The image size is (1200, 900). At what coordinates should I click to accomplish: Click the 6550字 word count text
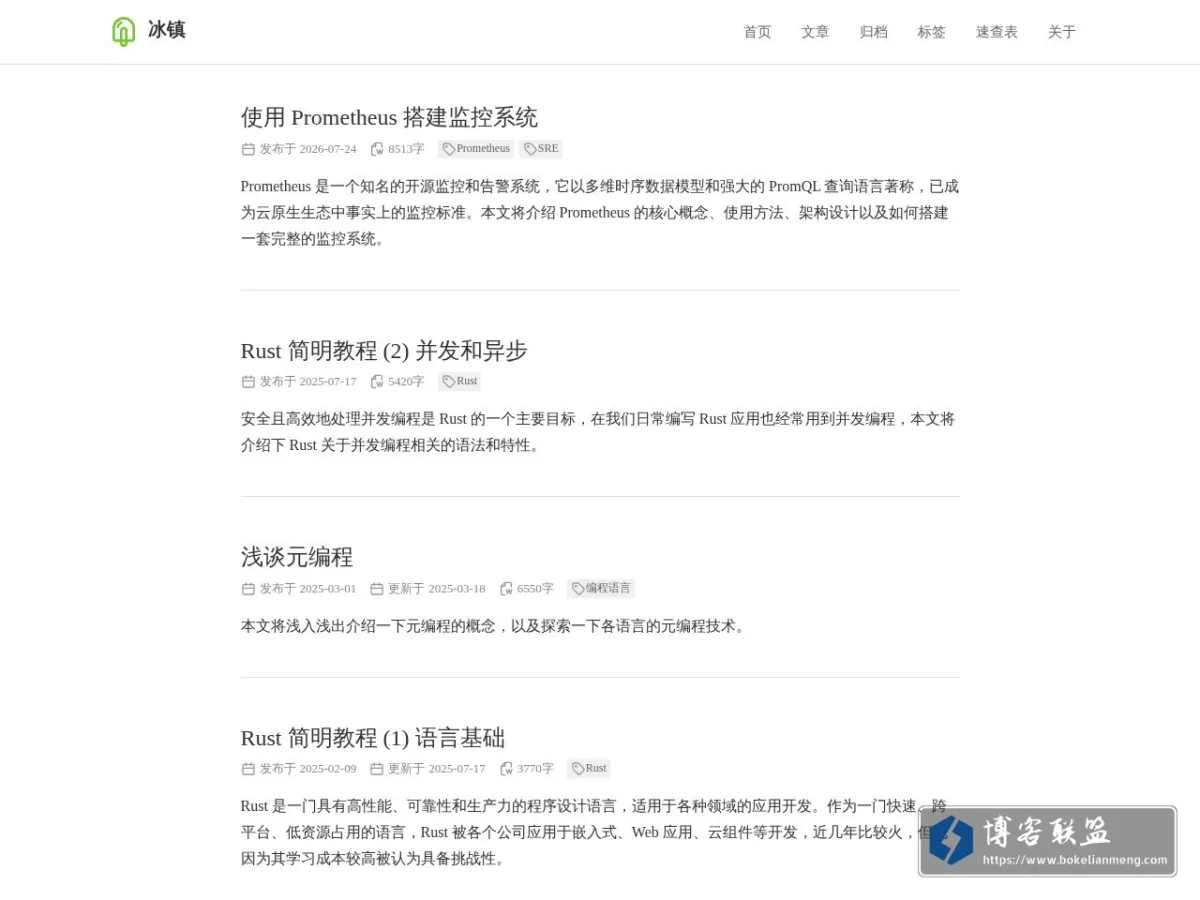pyautogui.click(x=535, y=588)
